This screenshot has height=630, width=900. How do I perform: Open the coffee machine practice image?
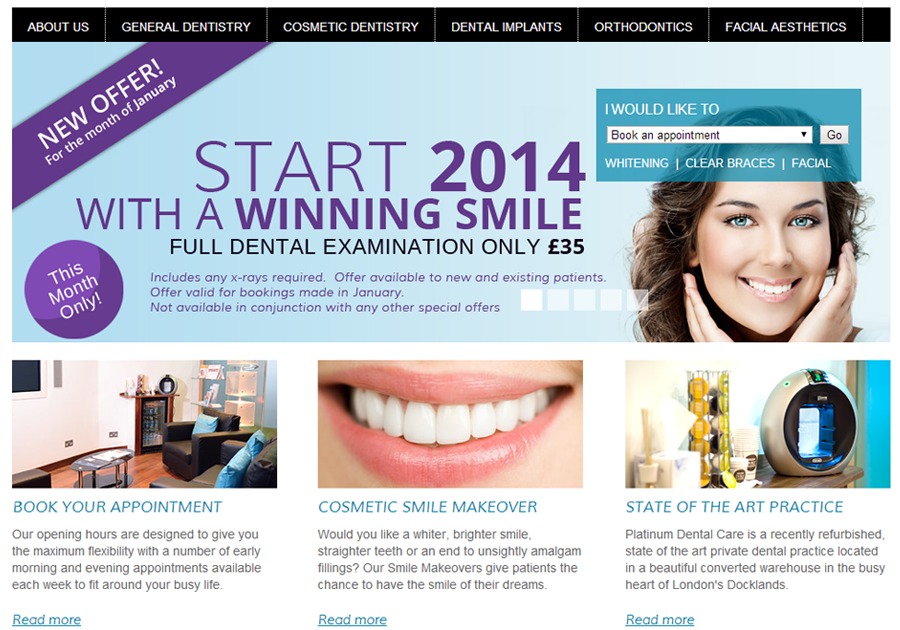(x=758, y=424)
